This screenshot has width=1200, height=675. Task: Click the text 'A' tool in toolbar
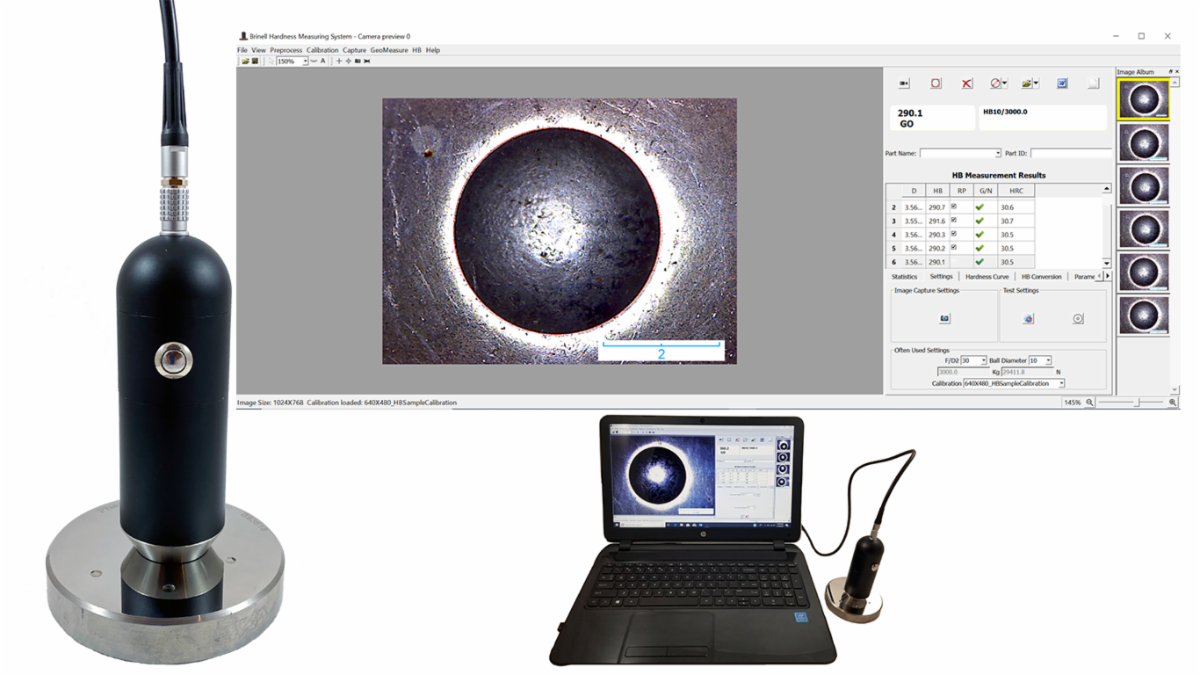323,61
